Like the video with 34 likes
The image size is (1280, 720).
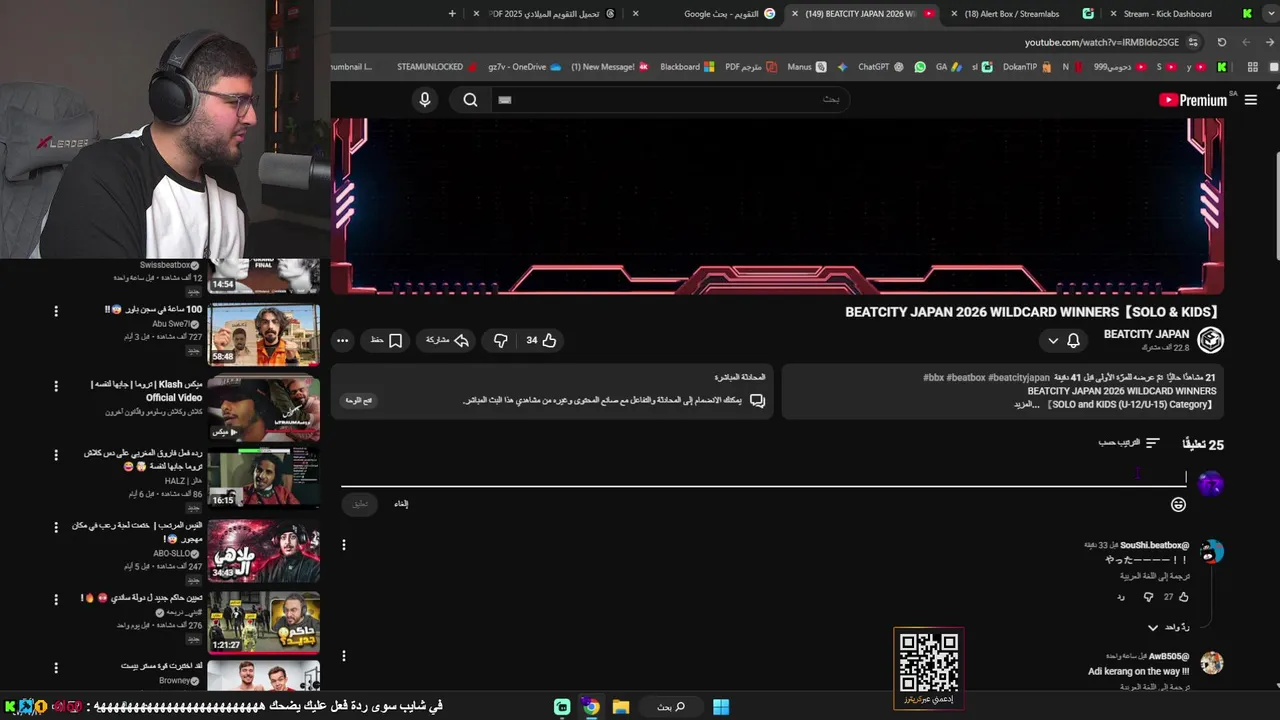tap(541, 340)
